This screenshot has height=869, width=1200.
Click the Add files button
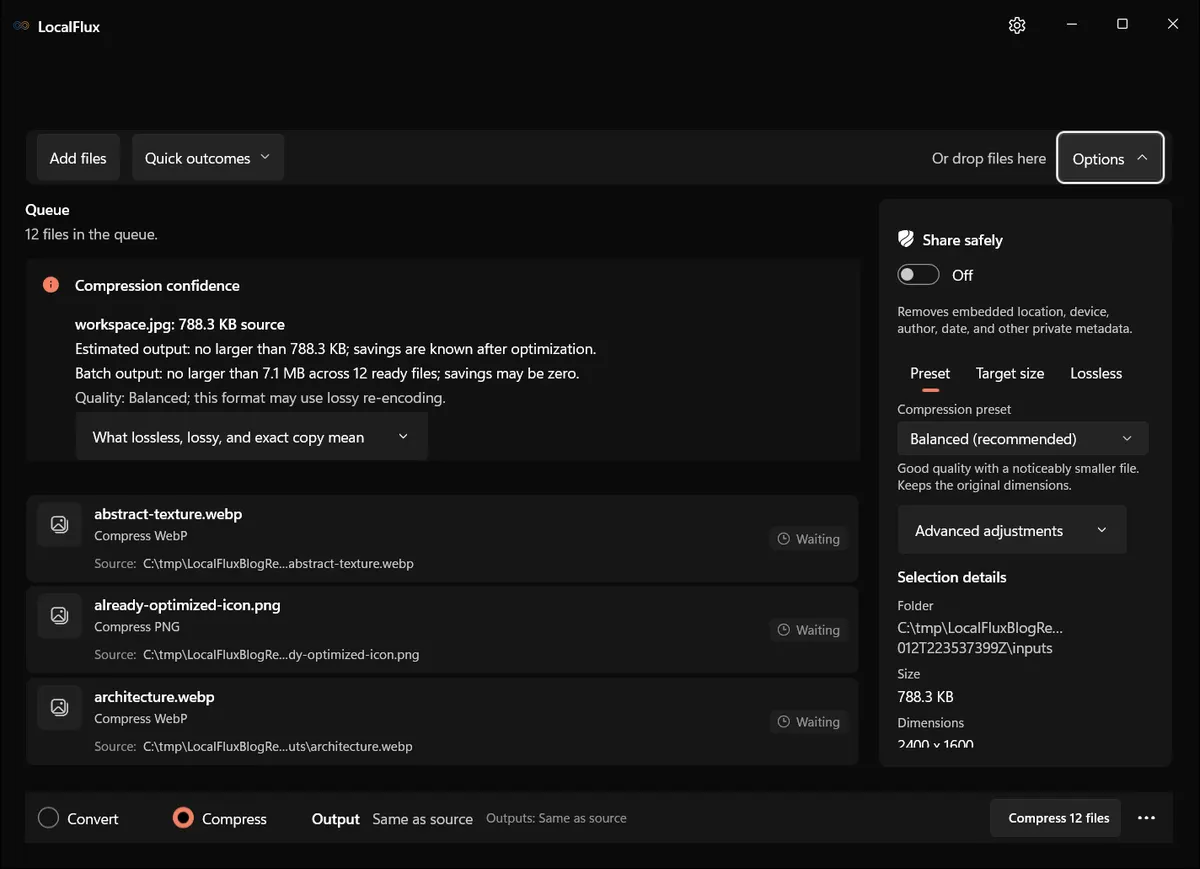click(x=78, y=158)
